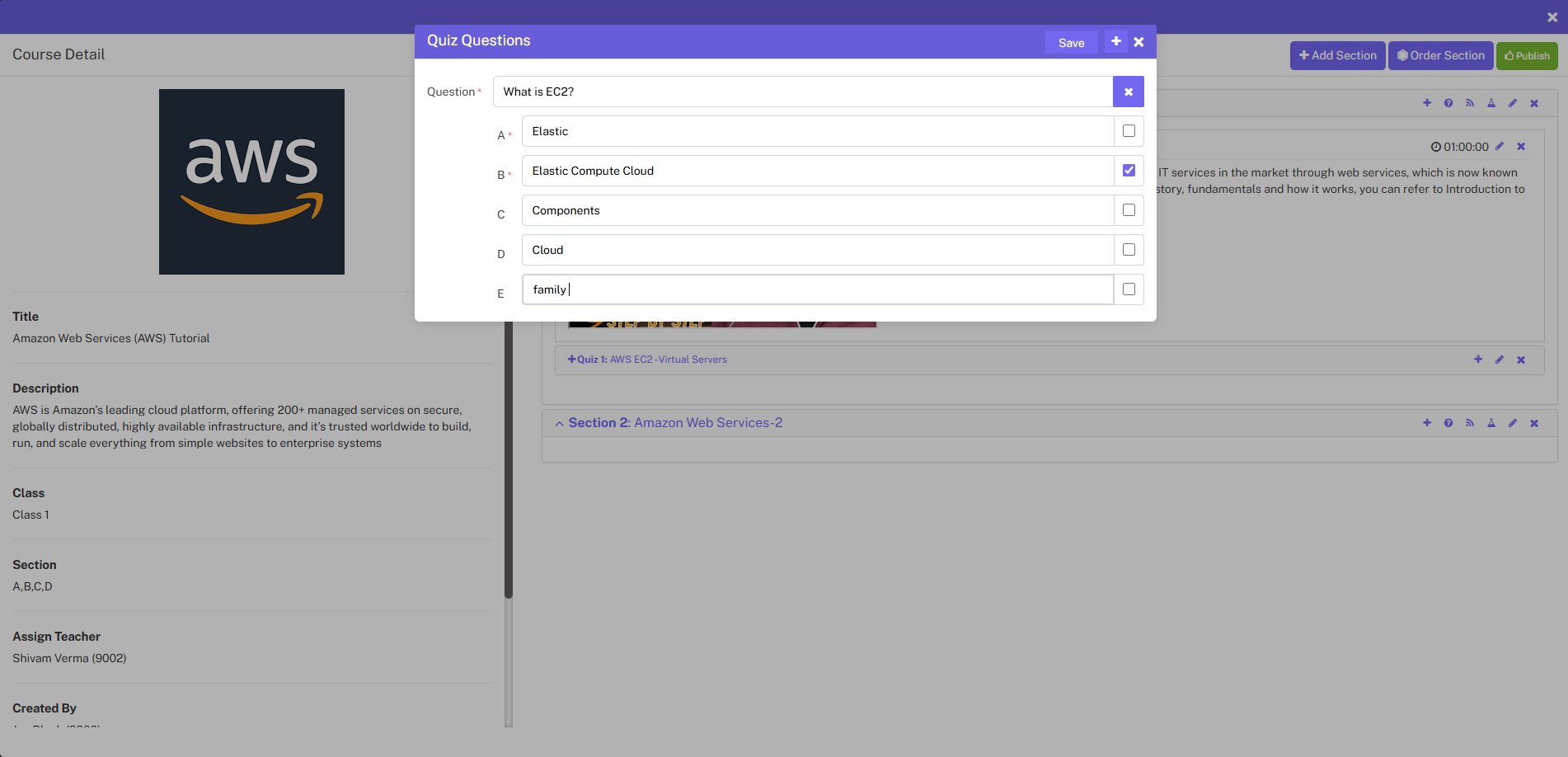Click the Order Section button
The width and height of the screenshot is (1568, 757).
click(1440, 55)
